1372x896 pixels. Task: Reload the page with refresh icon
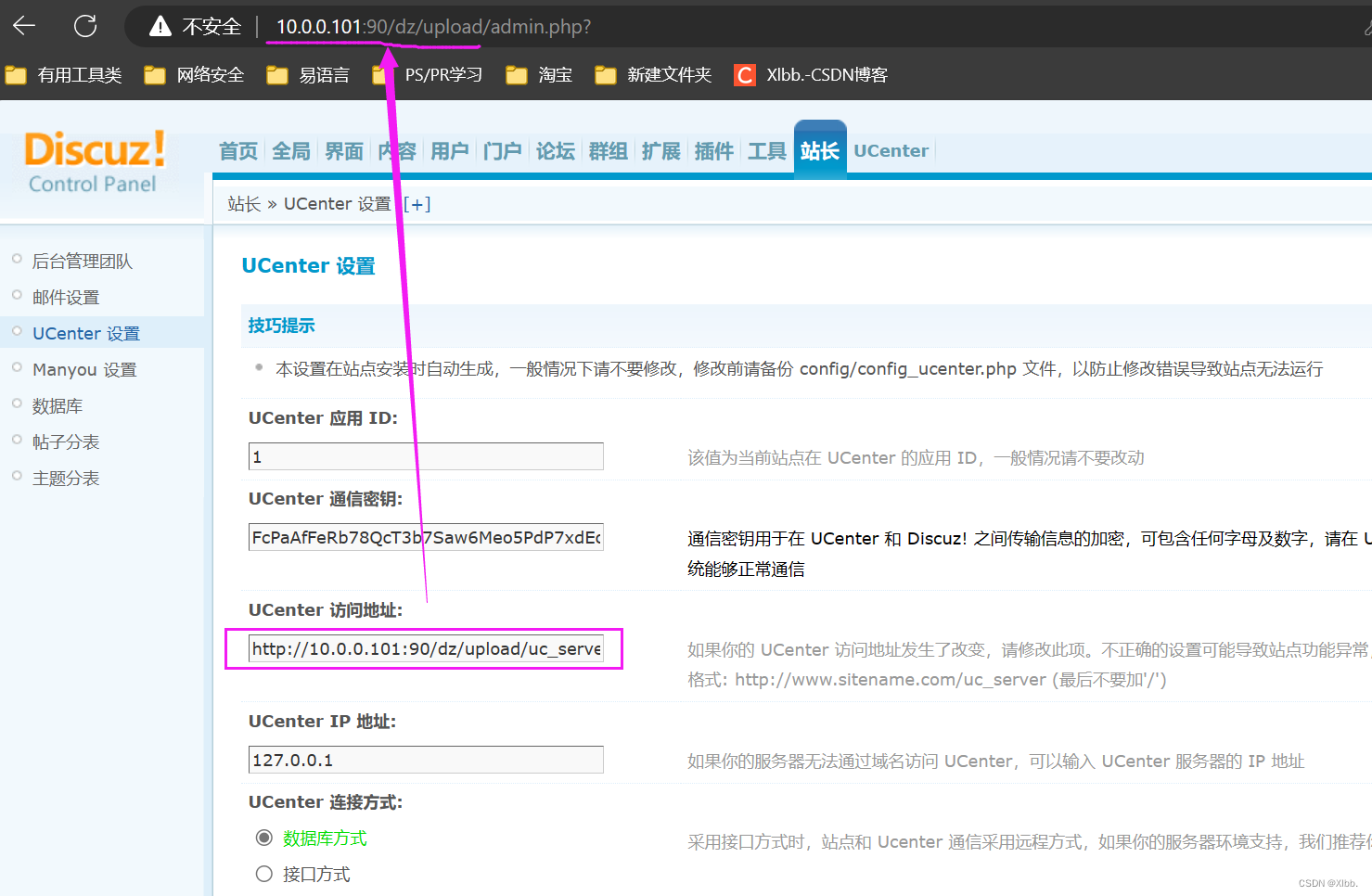pos(84,25)
